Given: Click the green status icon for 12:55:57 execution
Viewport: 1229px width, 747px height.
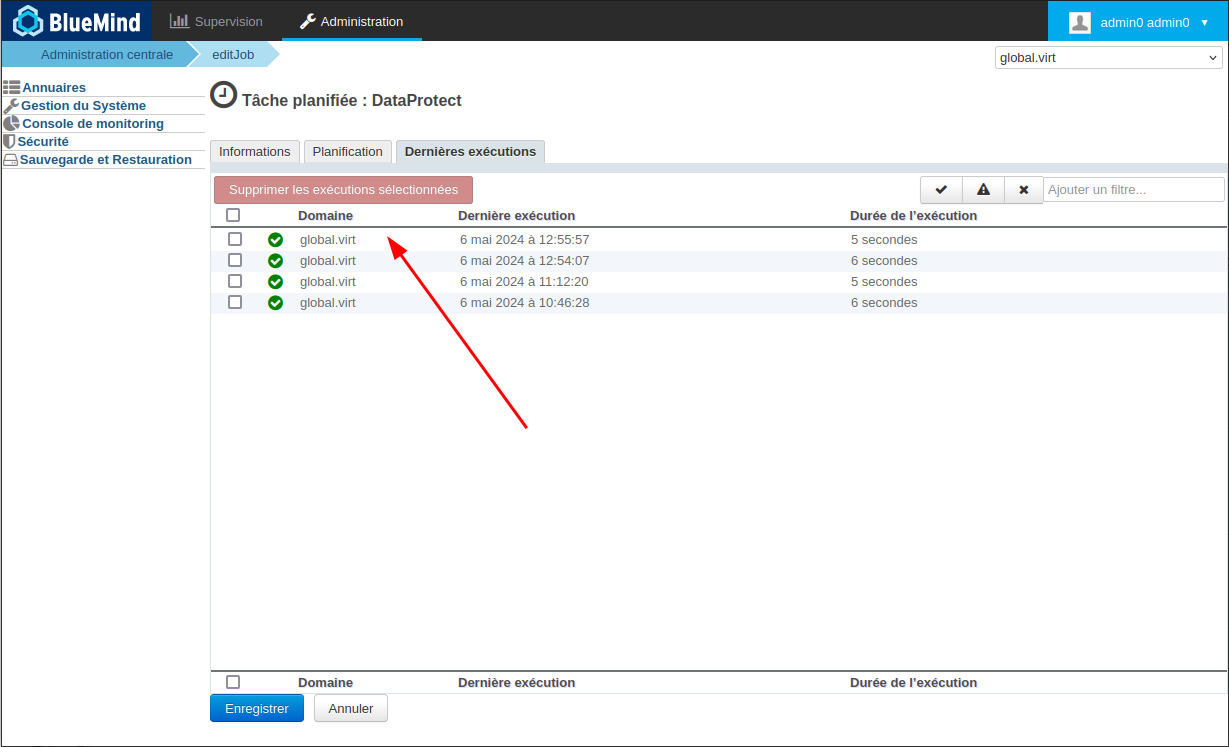Looking at the screenshot, I should (276, 240).
